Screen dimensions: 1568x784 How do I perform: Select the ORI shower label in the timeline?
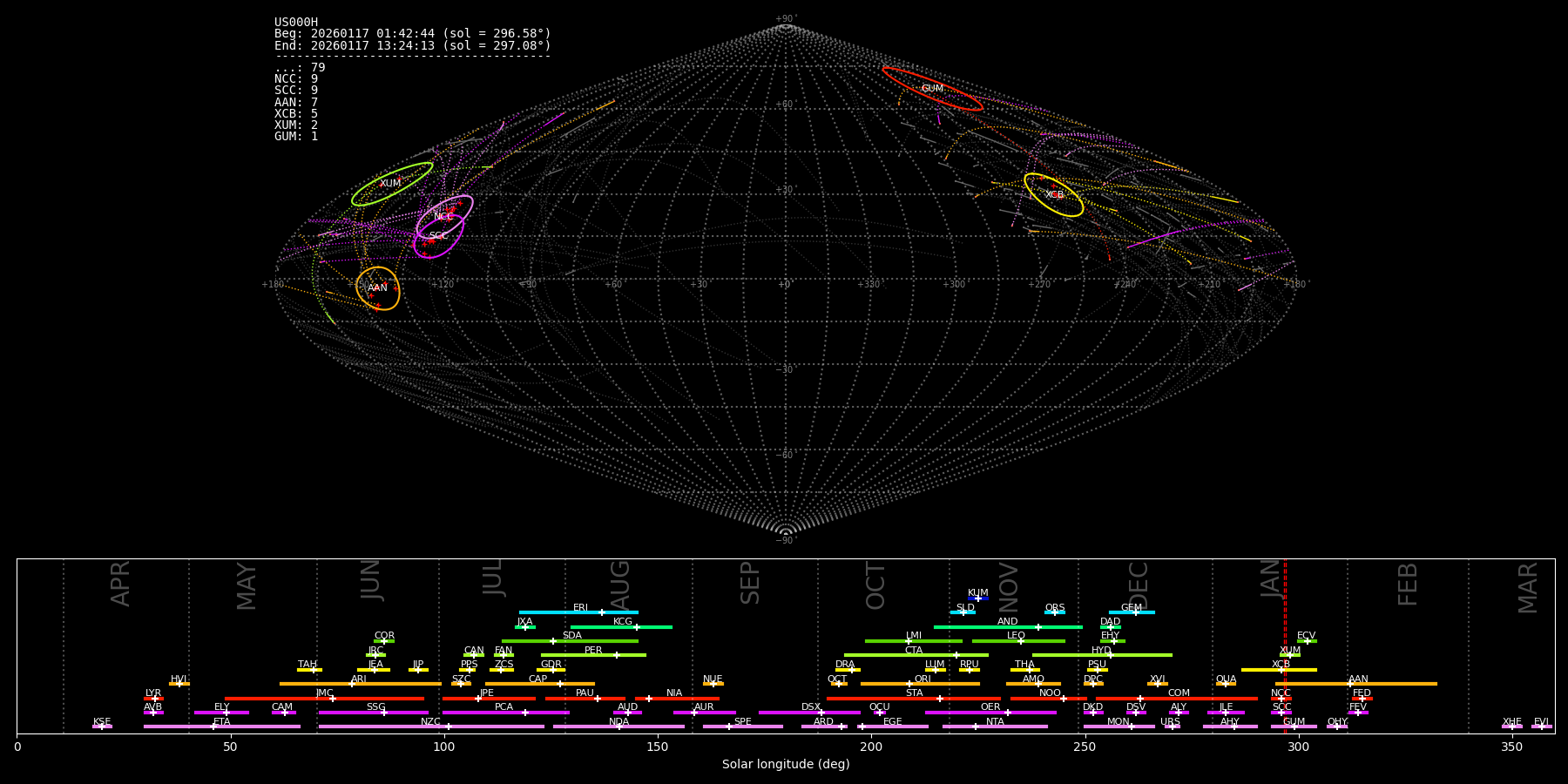[923, 679]
